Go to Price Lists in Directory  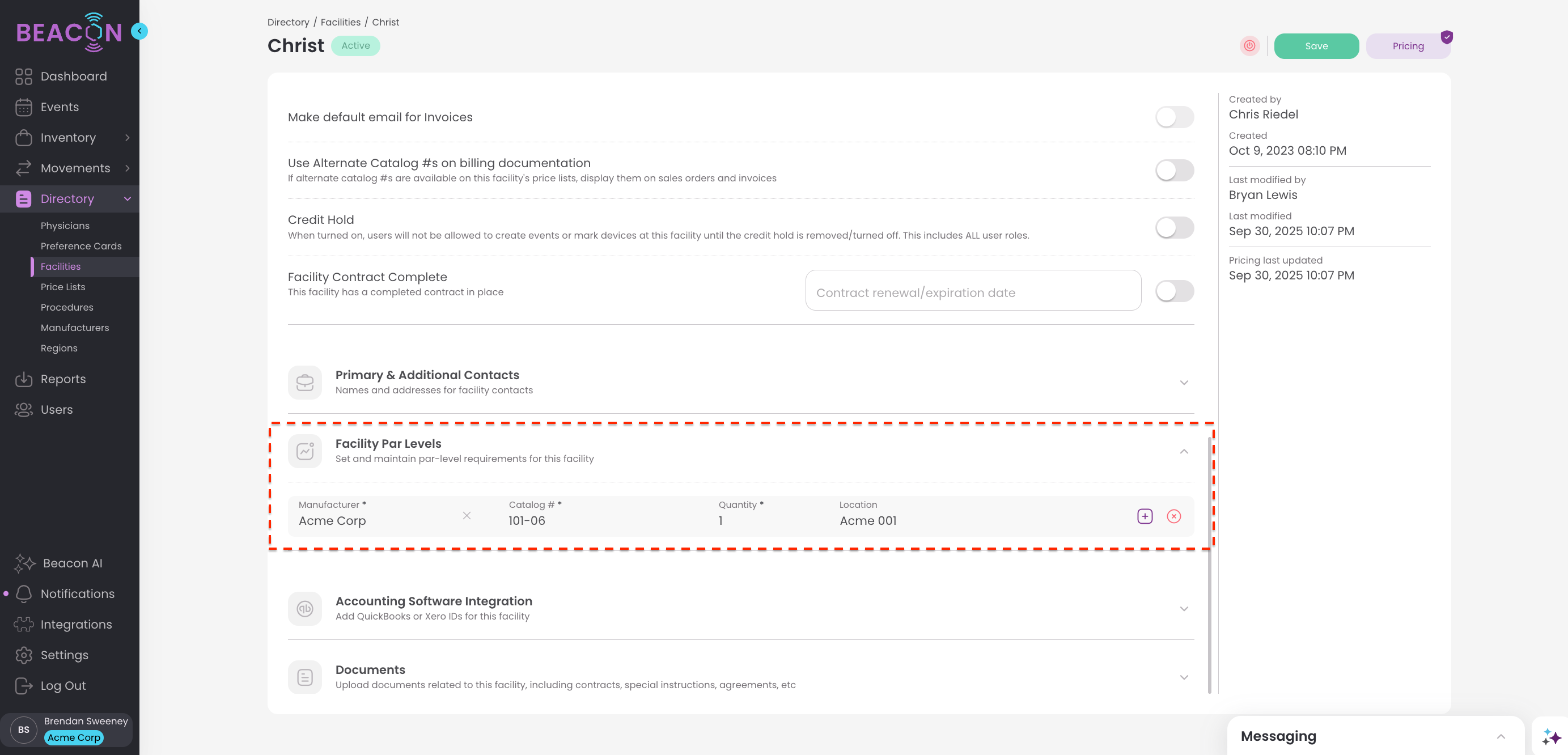point(63,287)
